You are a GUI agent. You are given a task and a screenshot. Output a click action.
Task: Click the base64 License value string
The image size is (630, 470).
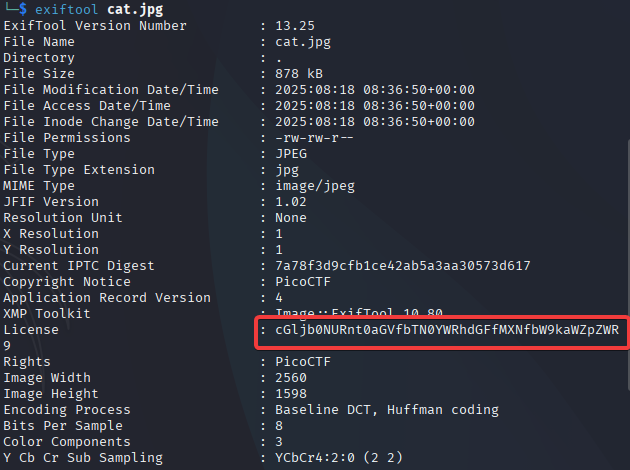coord(447,330)
